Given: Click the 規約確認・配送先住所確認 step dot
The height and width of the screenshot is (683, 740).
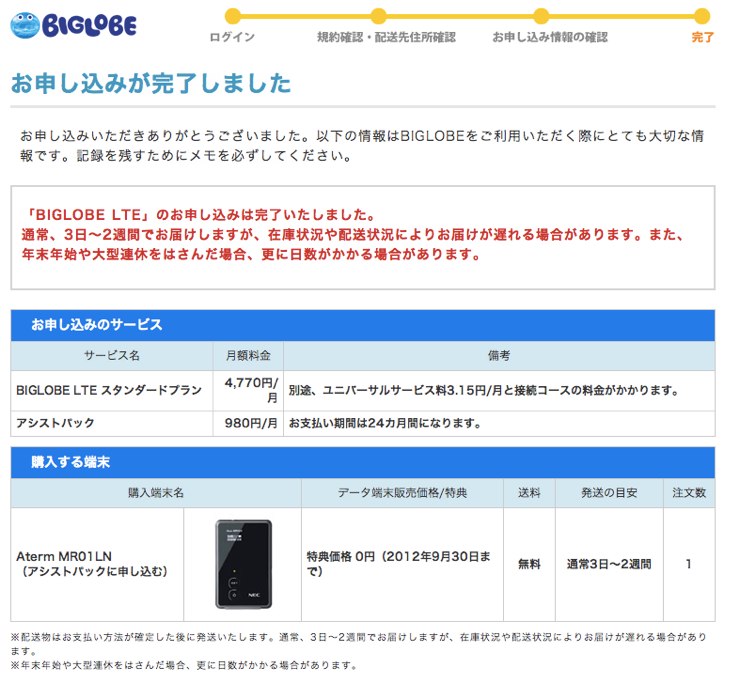Looking at the screenshot, I should coord(378,16).
